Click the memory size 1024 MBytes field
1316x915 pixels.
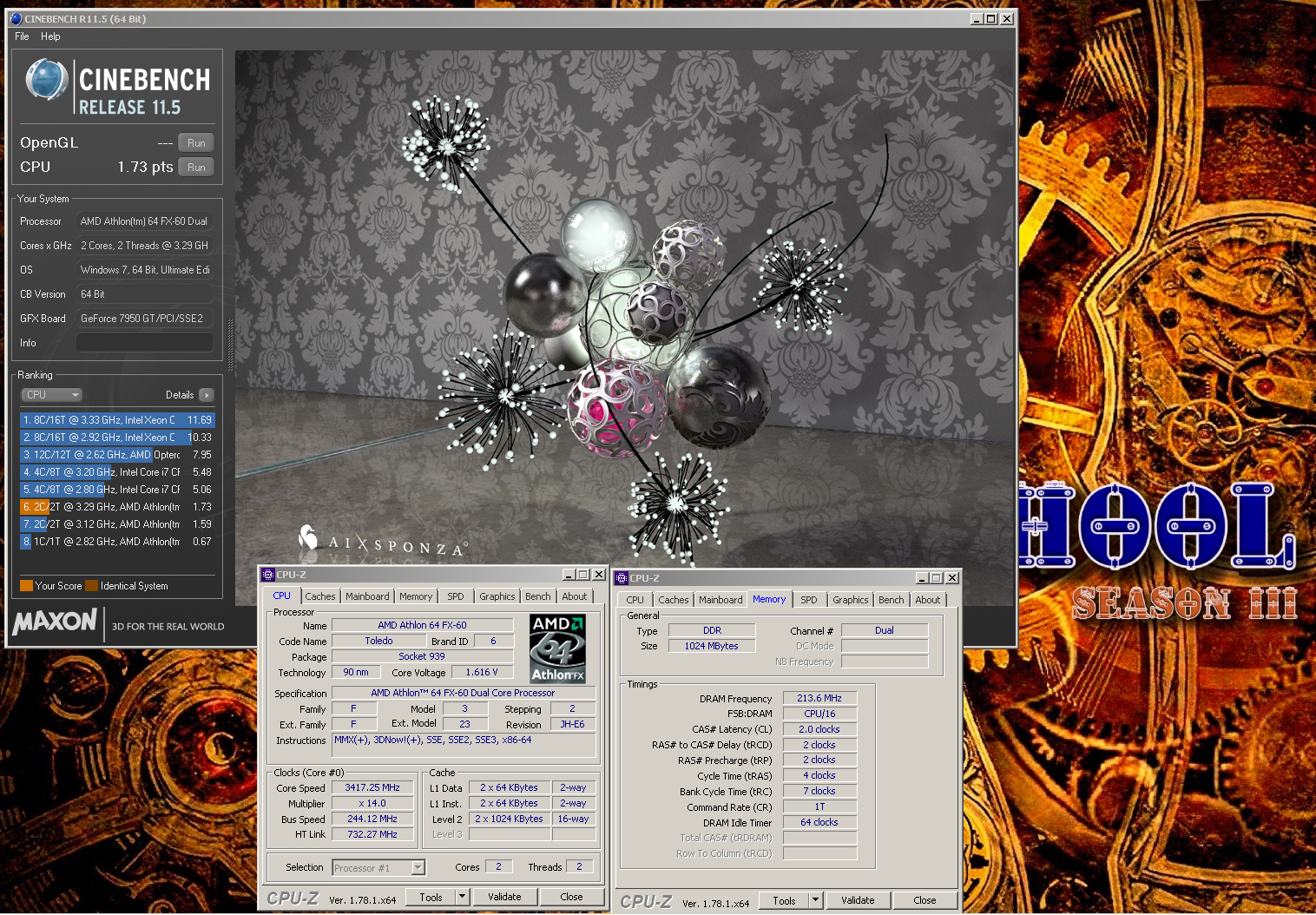coord(711,646)
